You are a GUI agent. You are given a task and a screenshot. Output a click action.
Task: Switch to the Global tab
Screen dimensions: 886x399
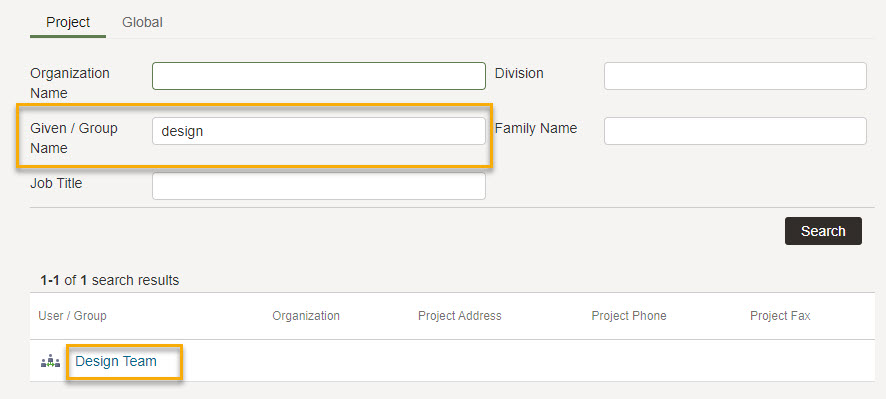pos(142,23)
